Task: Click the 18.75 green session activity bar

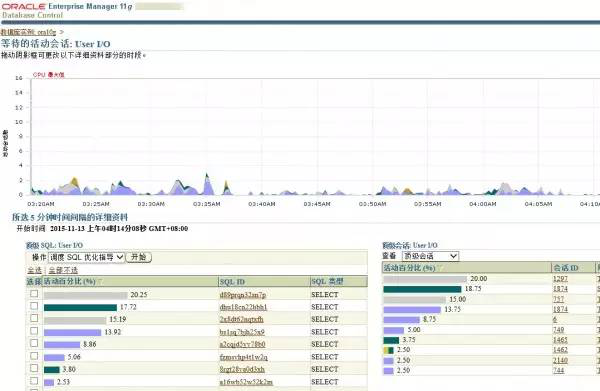Action: (422, 289)
